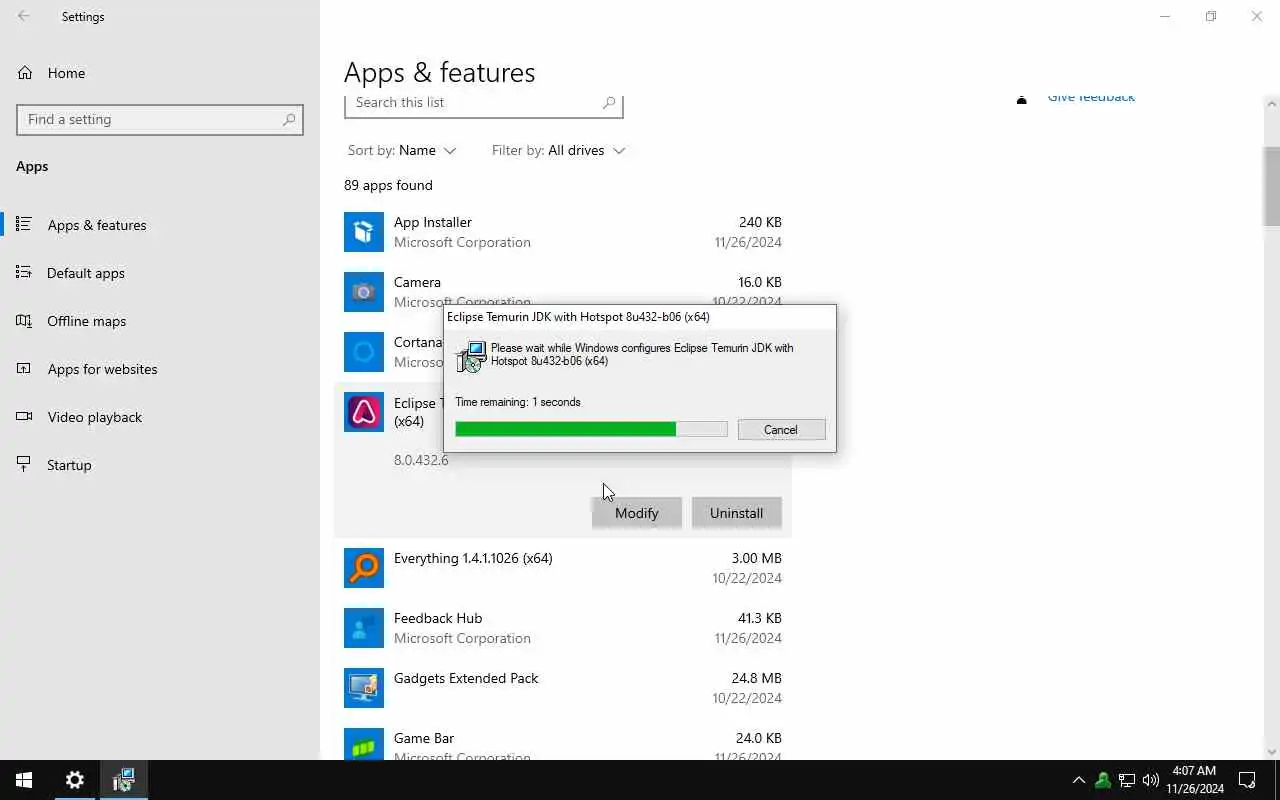The height and width of the screenshot is (800, 1280).
Task: Click the Modify button
Action: 637,513
